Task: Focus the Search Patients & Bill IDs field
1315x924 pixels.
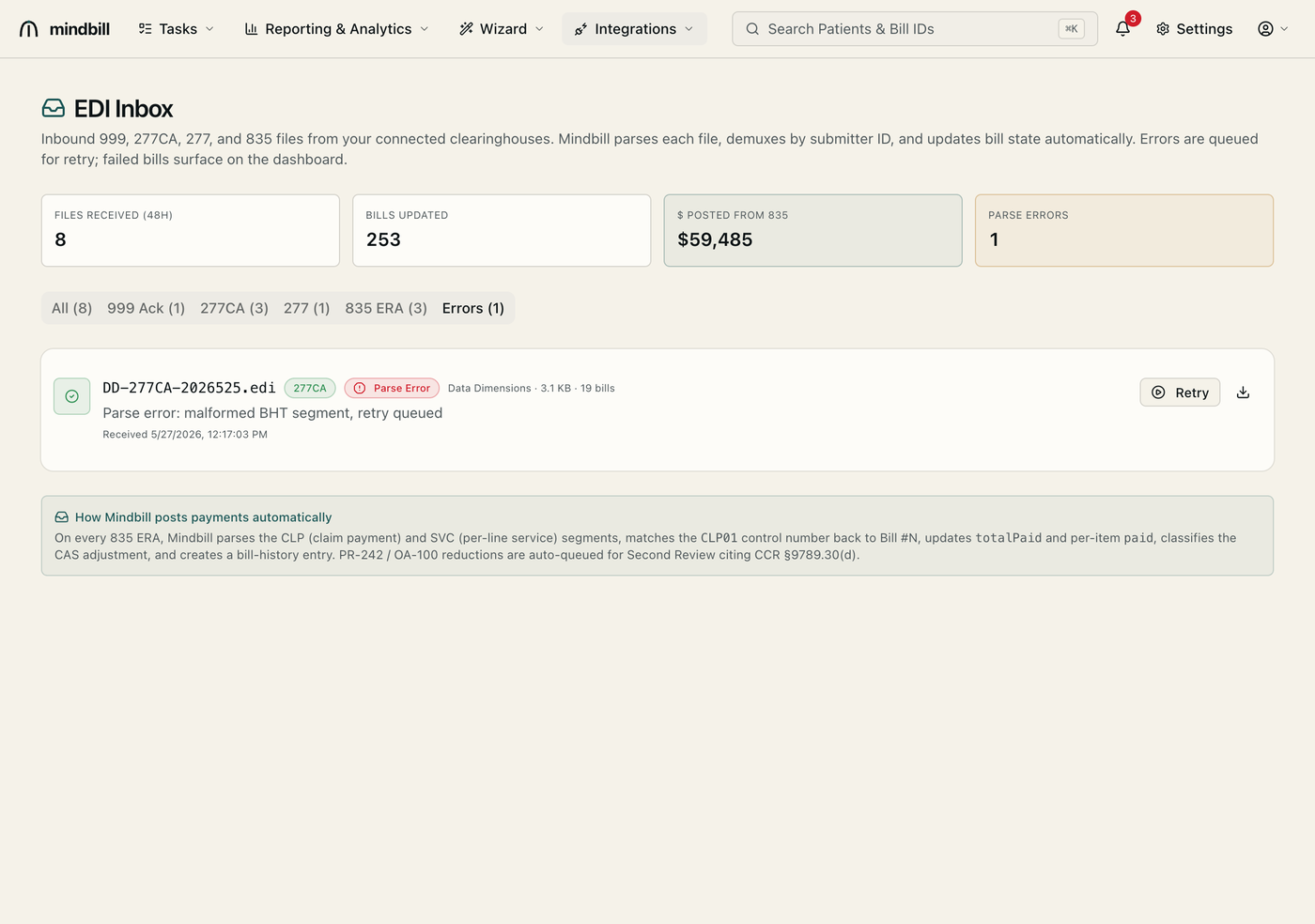Action: click(914, 29)
